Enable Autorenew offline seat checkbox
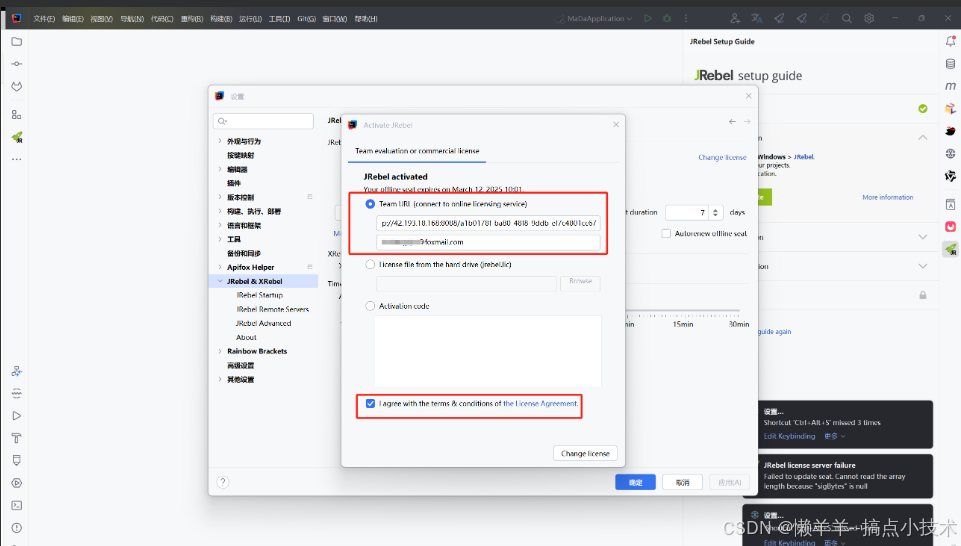 click(666, 233)
